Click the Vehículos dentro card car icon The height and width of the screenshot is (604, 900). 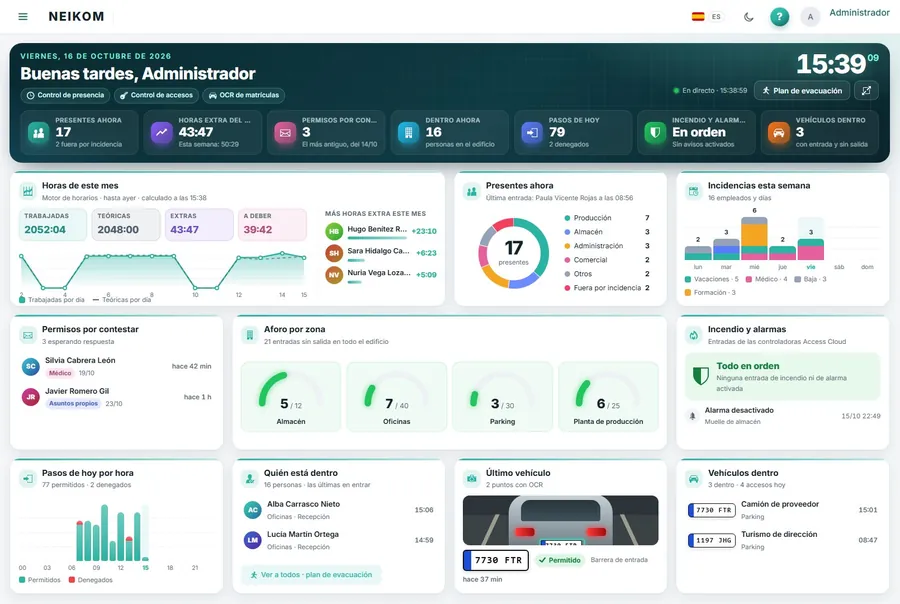click(x=693, y=478)
